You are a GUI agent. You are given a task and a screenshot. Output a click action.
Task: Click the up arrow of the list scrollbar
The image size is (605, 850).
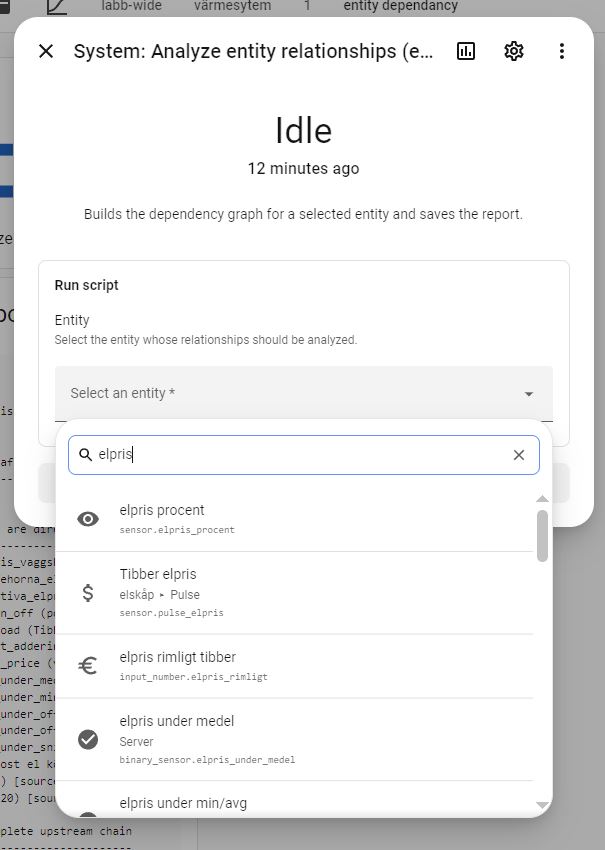(x=542, y=498)
